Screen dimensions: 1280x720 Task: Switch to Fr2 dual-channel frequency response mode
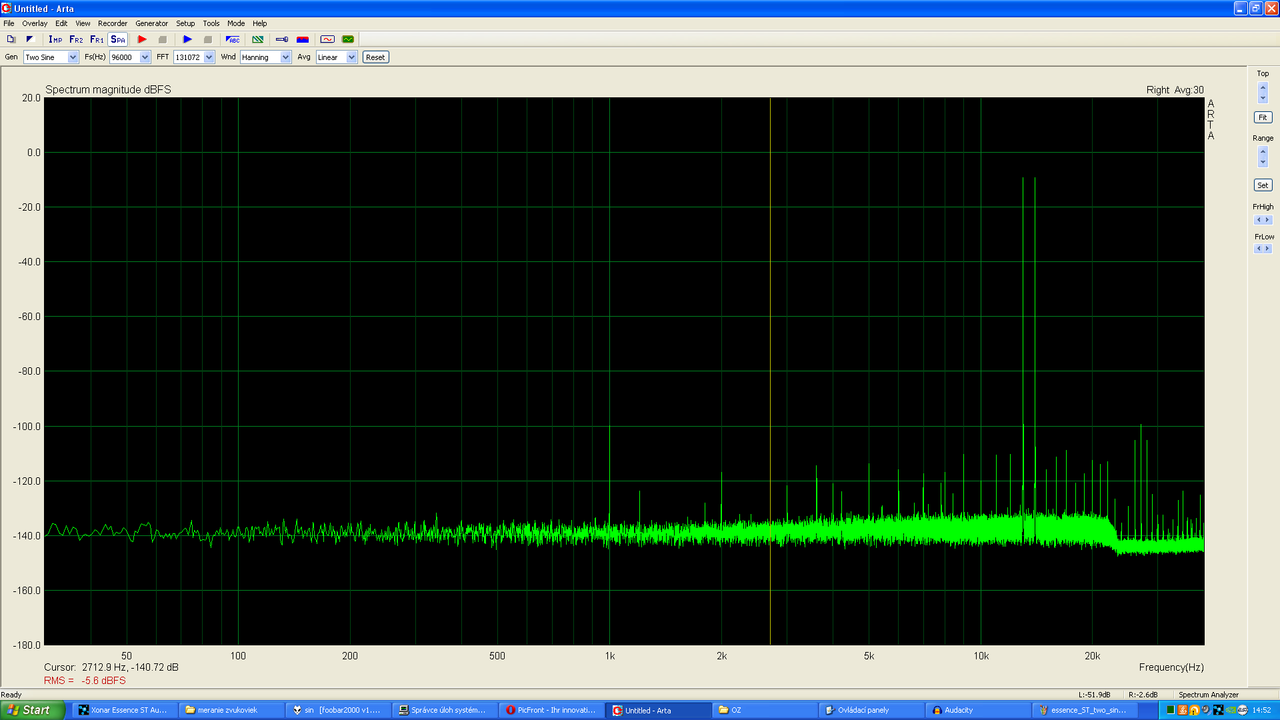(x=76, y=39)
